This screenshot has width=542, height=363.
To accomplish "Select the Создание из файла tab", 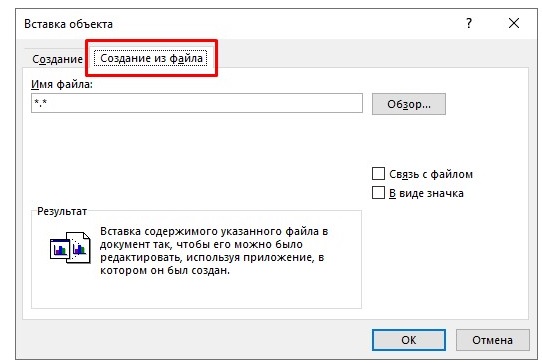I will 151,58.
